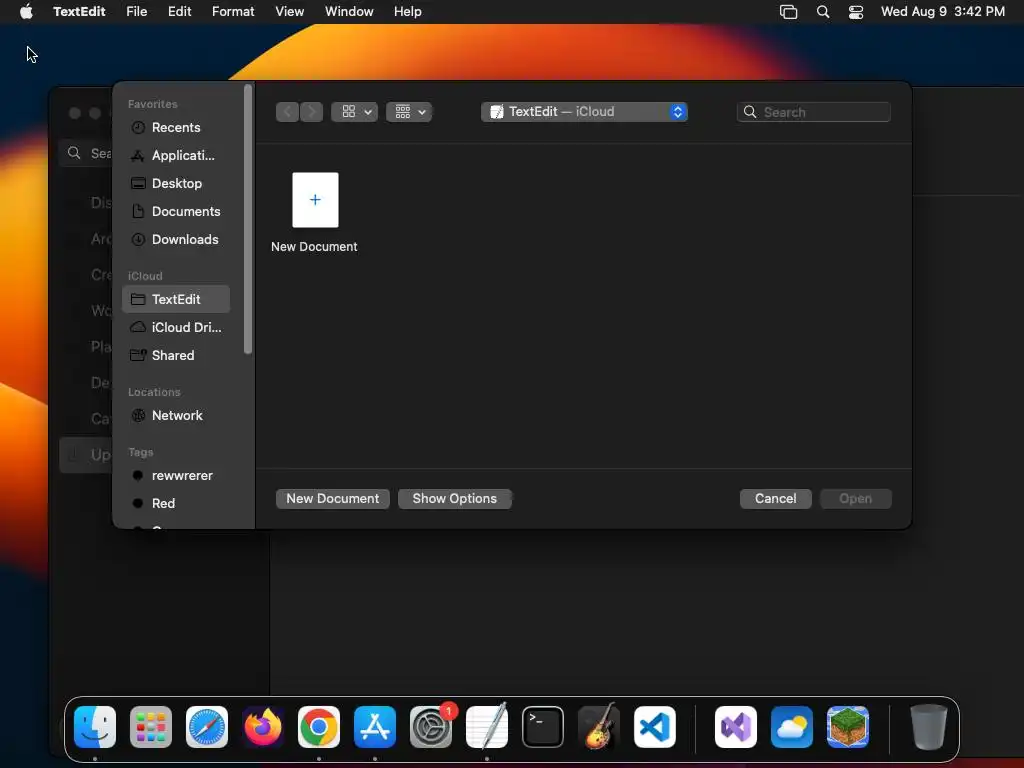Open Visual Studio from the Dock
This screenshot has width=1024, height=768.
(736, 727)
